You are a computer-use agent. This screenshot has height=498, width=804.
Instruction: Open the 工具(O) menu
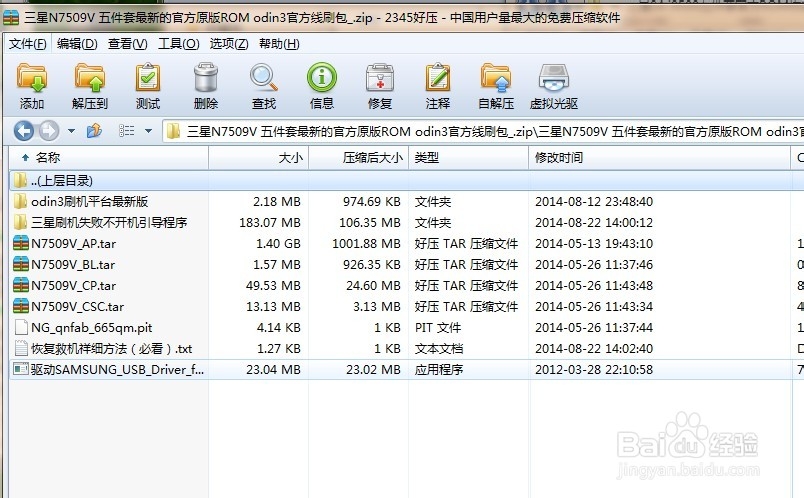[x=178, y=44]
